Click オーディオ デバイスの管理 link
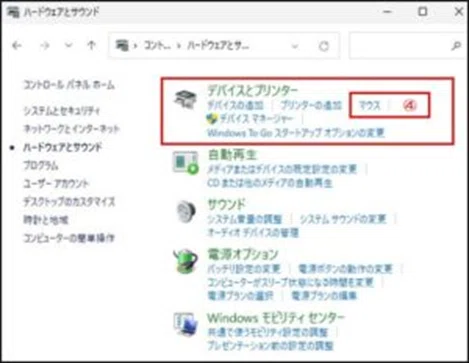The height and width of the screenshot is (363, 469). (x=253, y=232)
